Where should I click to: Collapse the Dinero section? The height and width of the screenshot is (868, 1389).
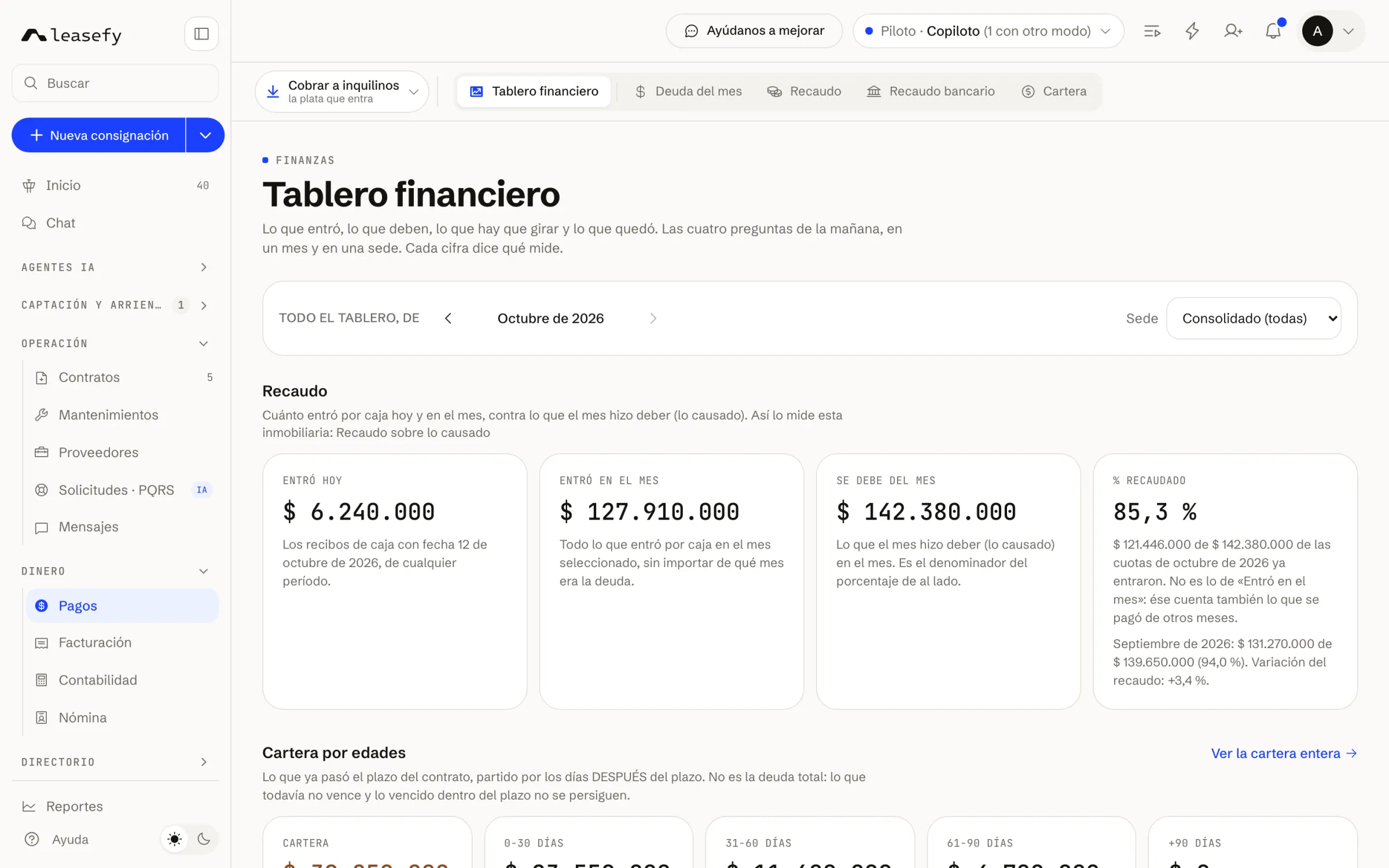coord(116,571)
